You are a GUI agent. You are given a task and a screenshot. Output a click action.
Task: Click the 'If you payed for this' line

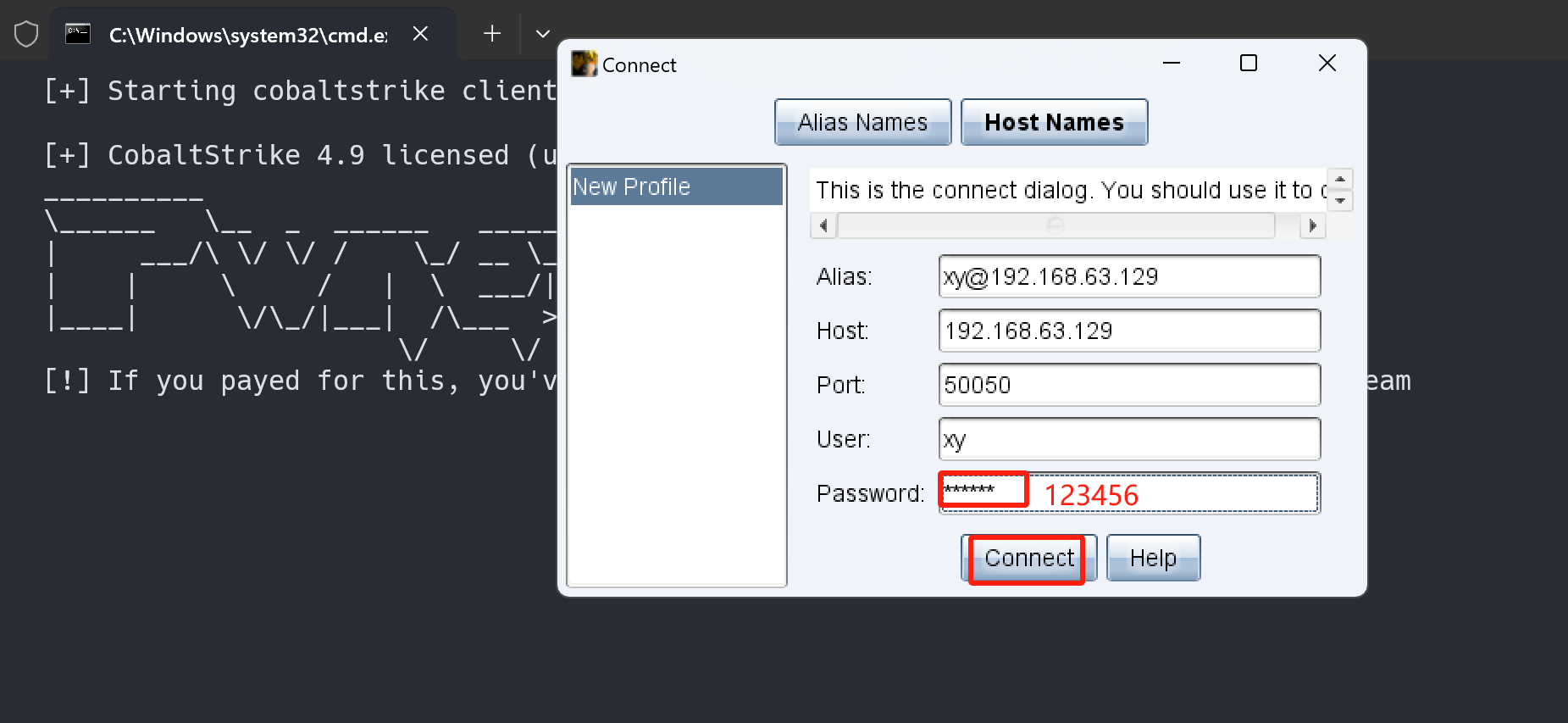point(300,381)
